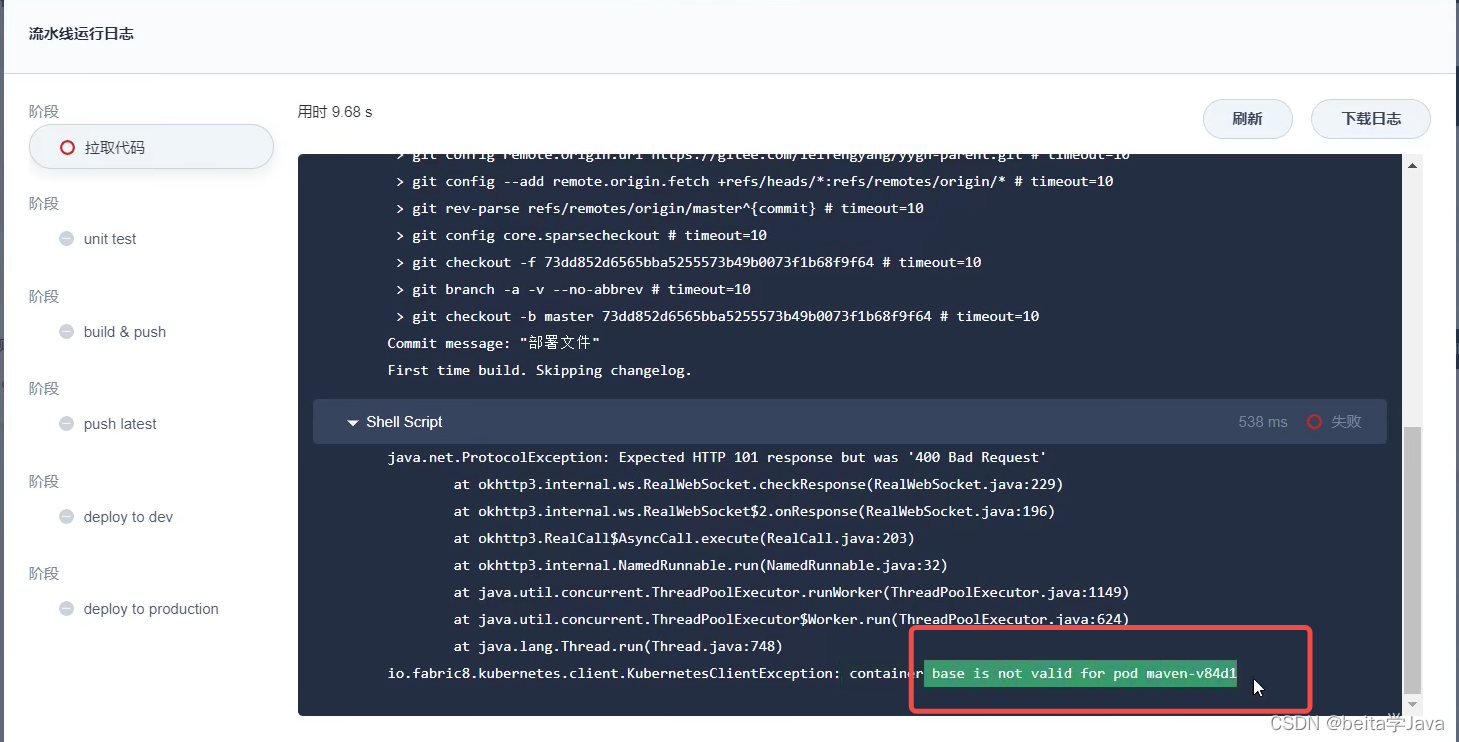Click highlighted text base is not valid for pod
The width and height of the screenshot is (1459, 742).
(x=1081, y=673)
